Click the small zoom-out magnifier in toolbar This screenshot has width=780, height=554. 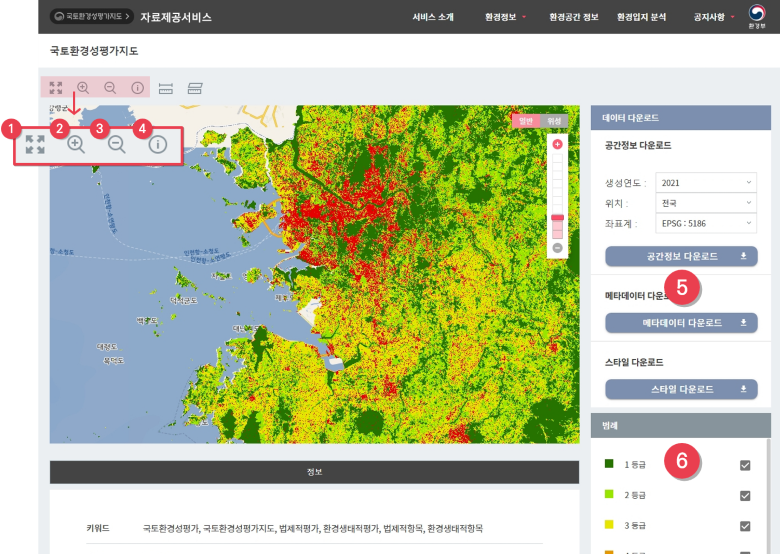click(110, 88)
